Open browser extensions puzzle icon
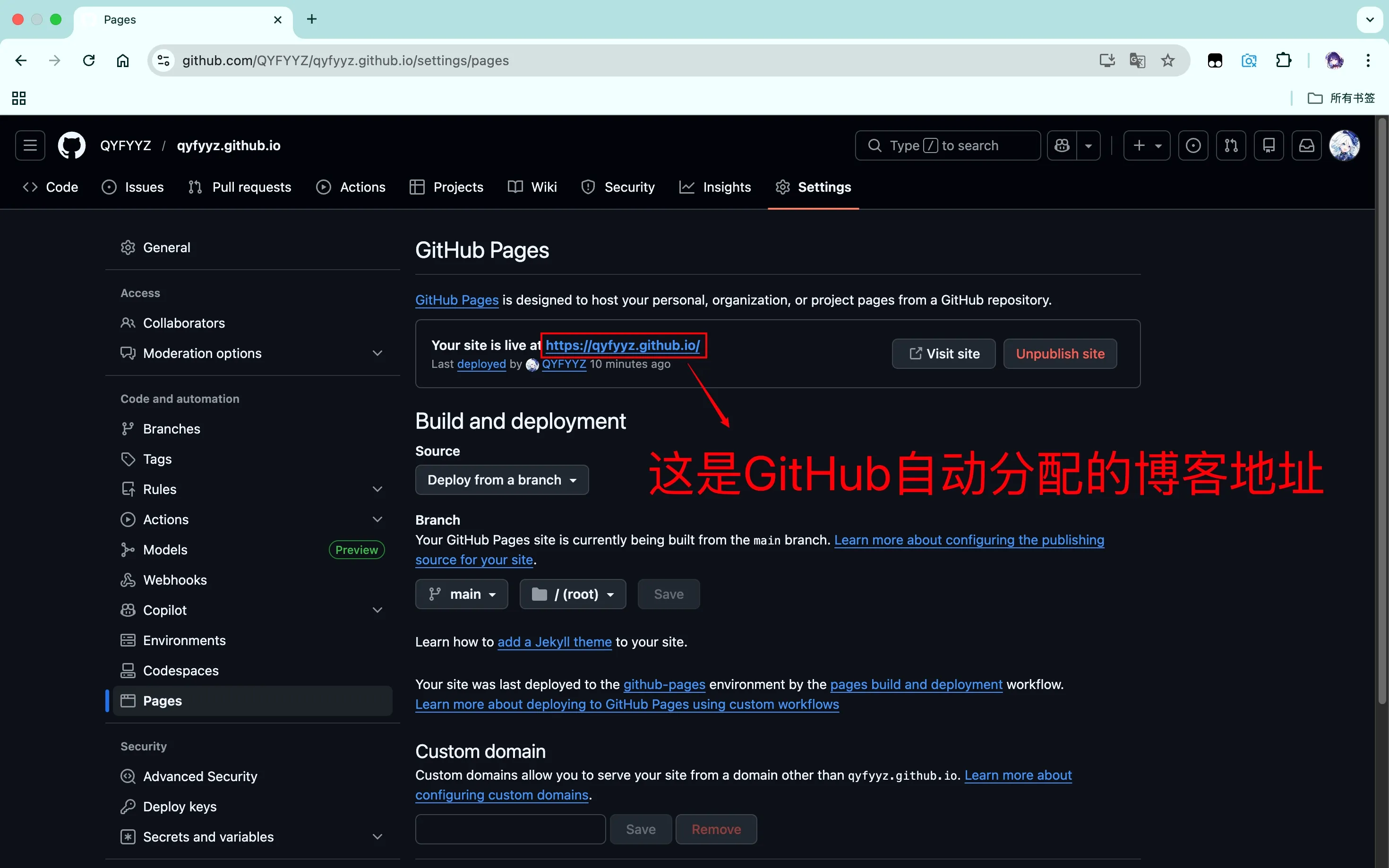The width and height of the screenshot is (1389, 868). coord(1283,60)
